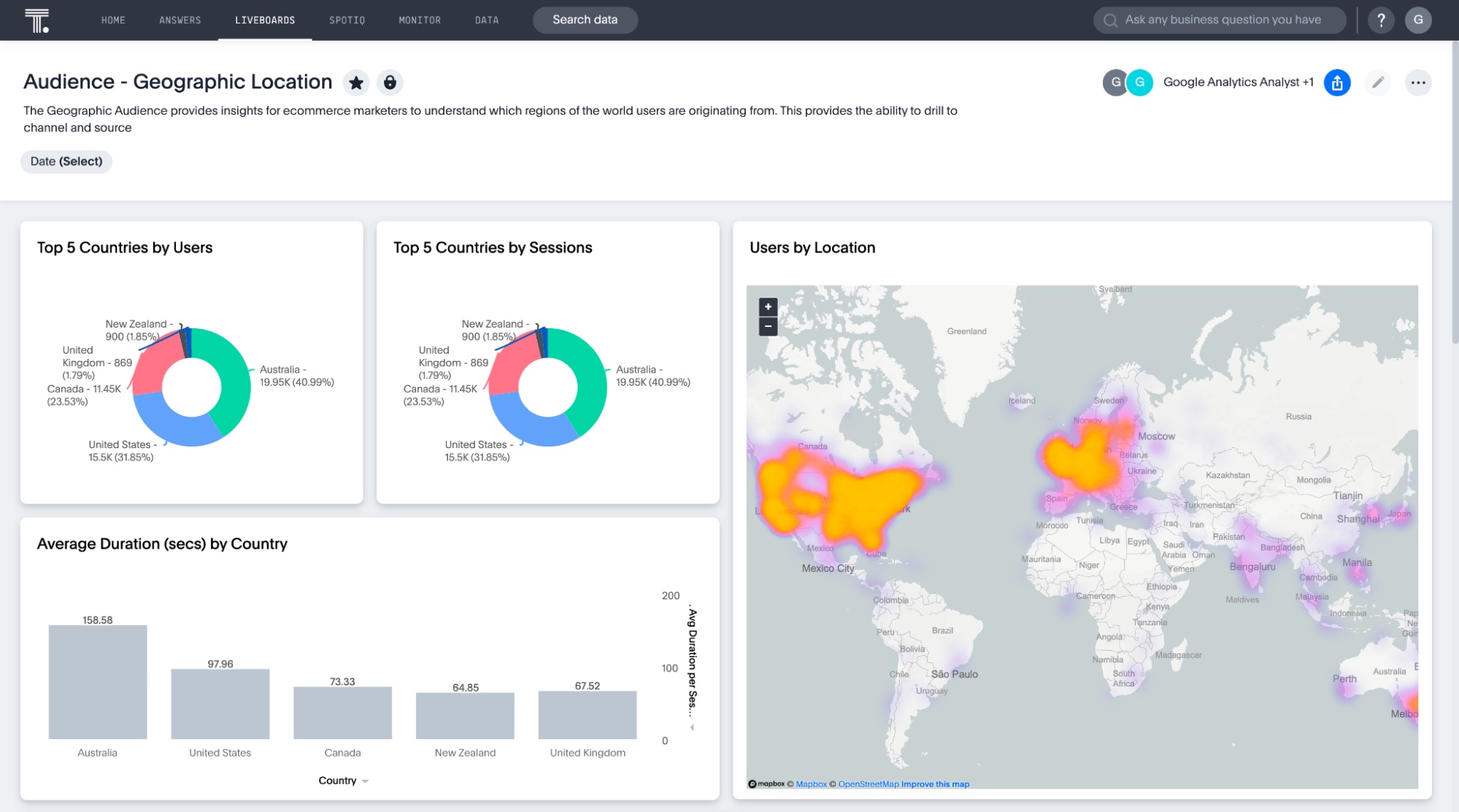Click the Search data button
The image size is (1459, 812).
pos(585,20)
